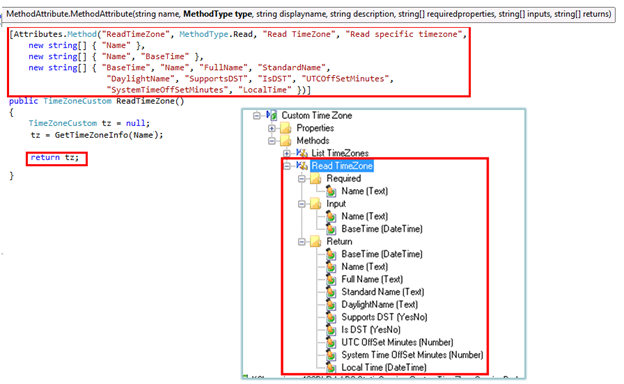
Task: Click the Name (Text) icon under Required
Action: click(331, 191)
